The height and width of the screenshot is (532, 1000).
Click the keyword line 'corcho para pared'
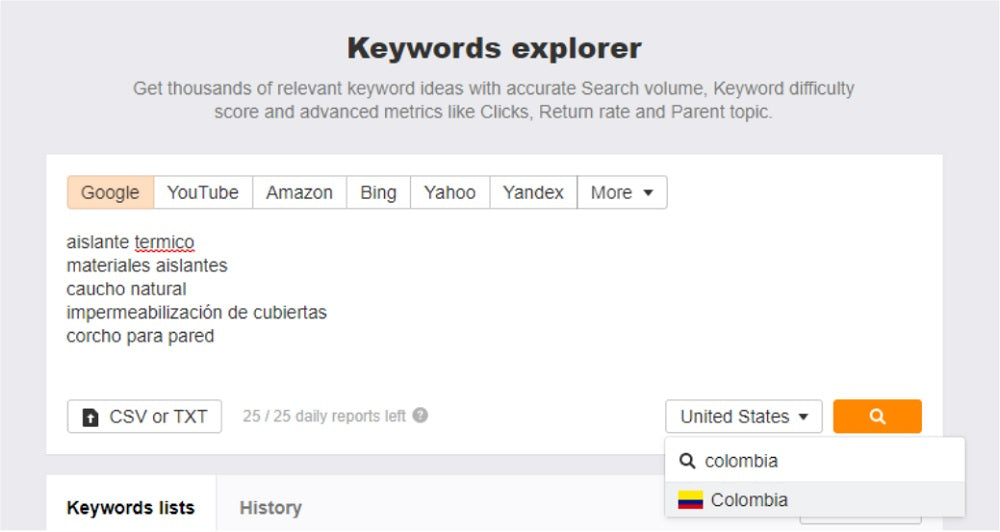point(140,336)
